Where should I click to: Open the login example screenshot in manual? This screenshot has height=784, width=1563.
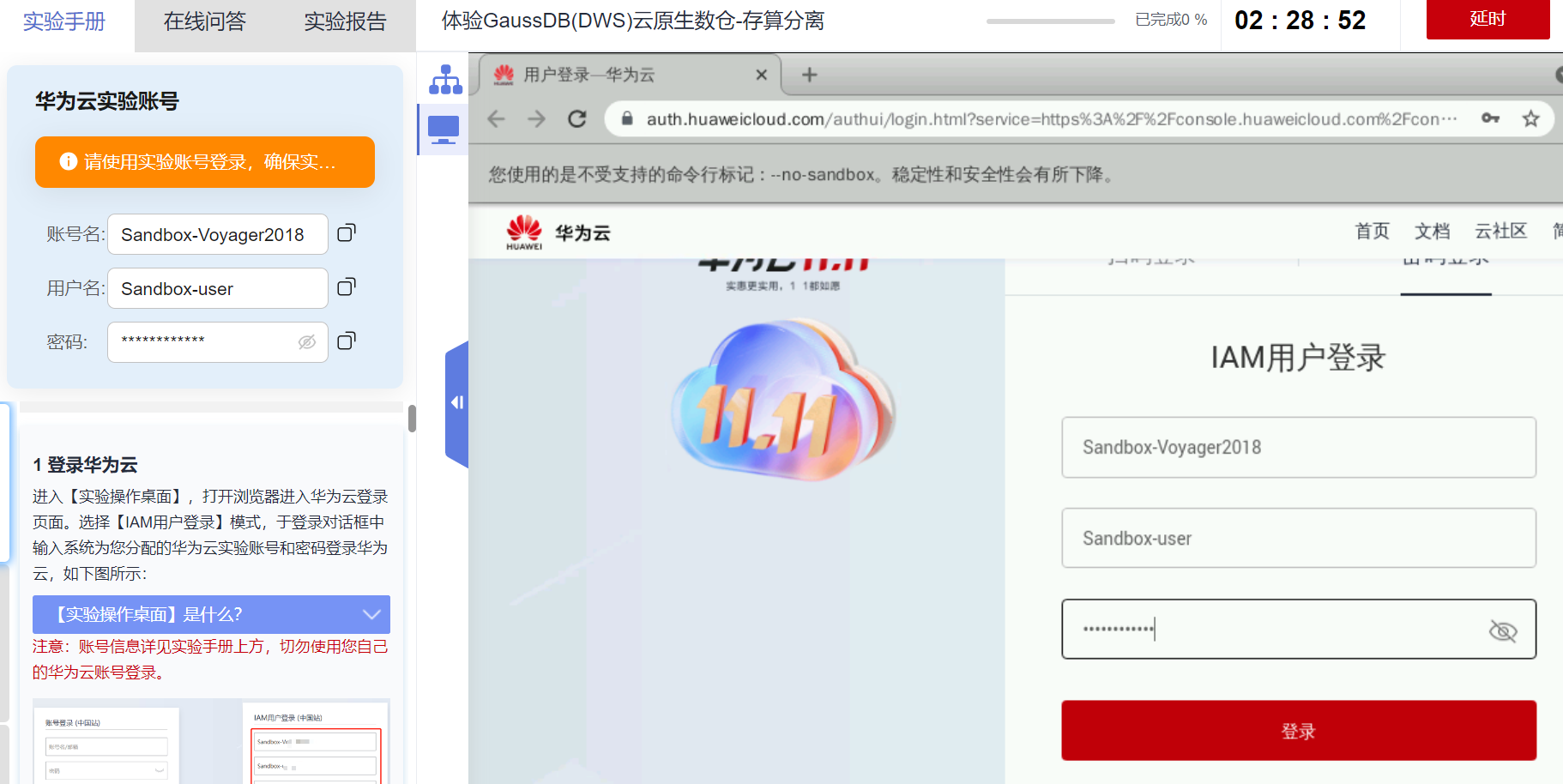coord(211,741)
